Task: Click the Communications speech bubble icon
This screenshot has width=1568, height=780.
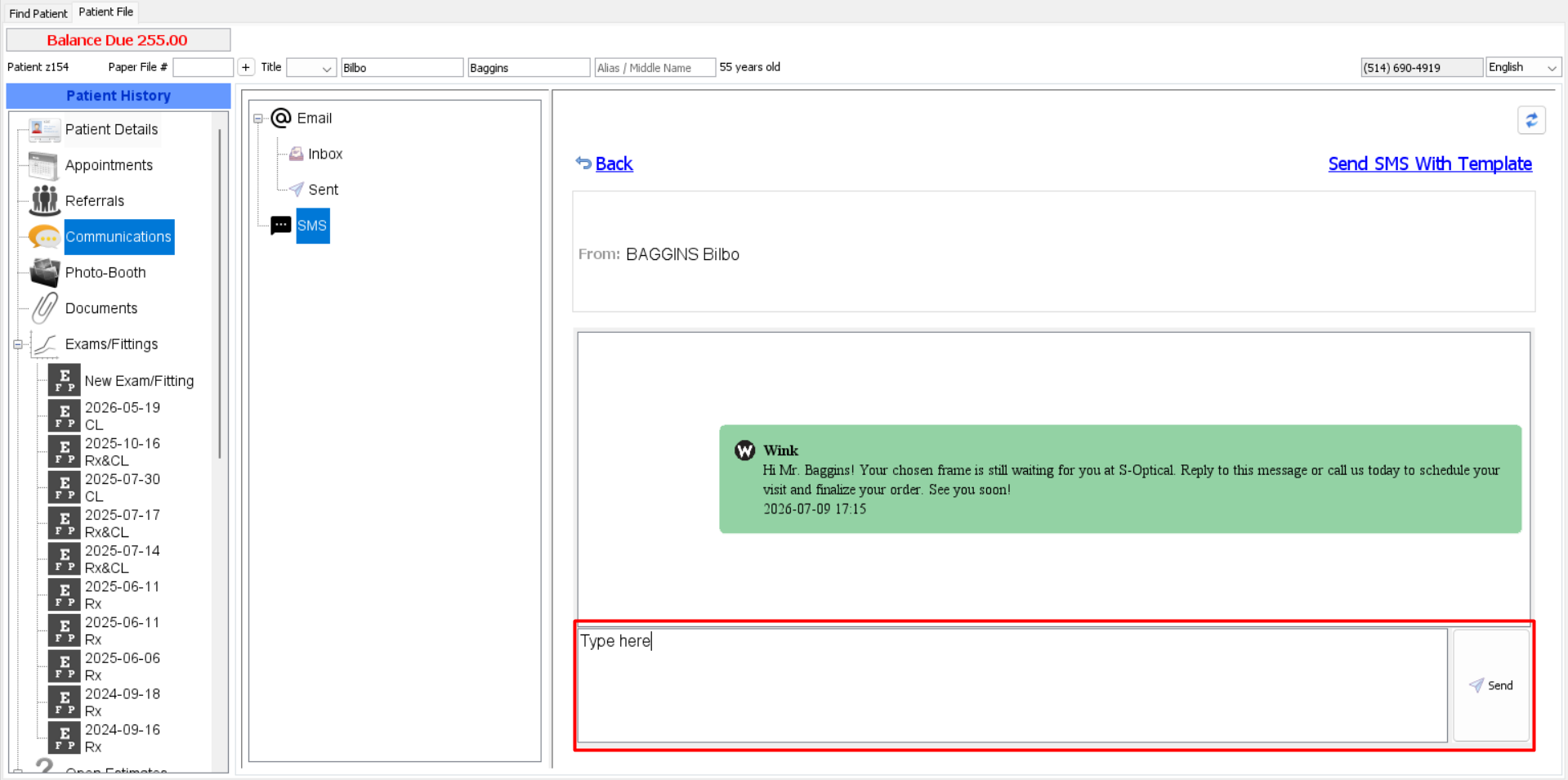Action: click(x=44, y=237)
